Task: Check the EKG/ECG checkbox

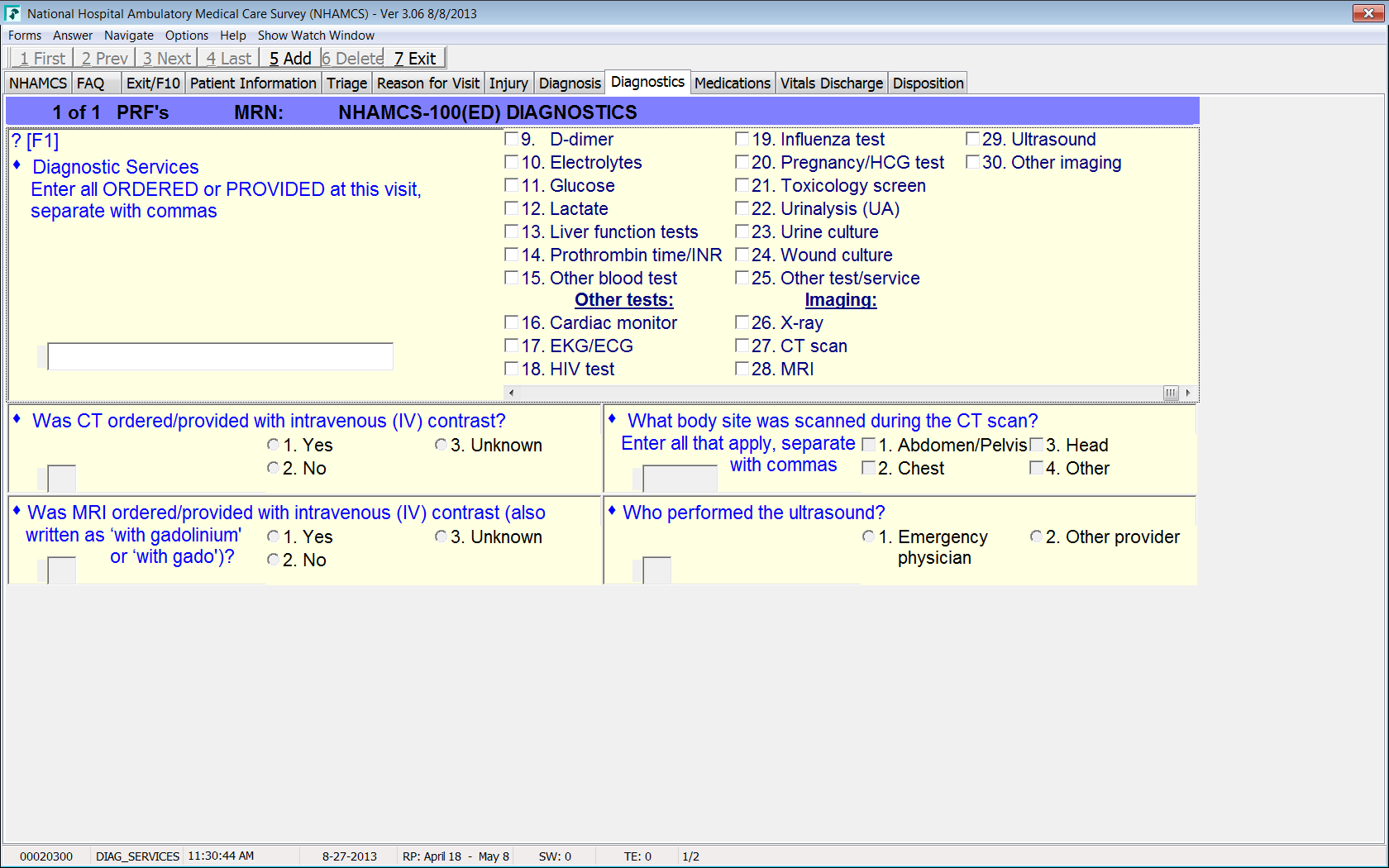Action: 512,346
